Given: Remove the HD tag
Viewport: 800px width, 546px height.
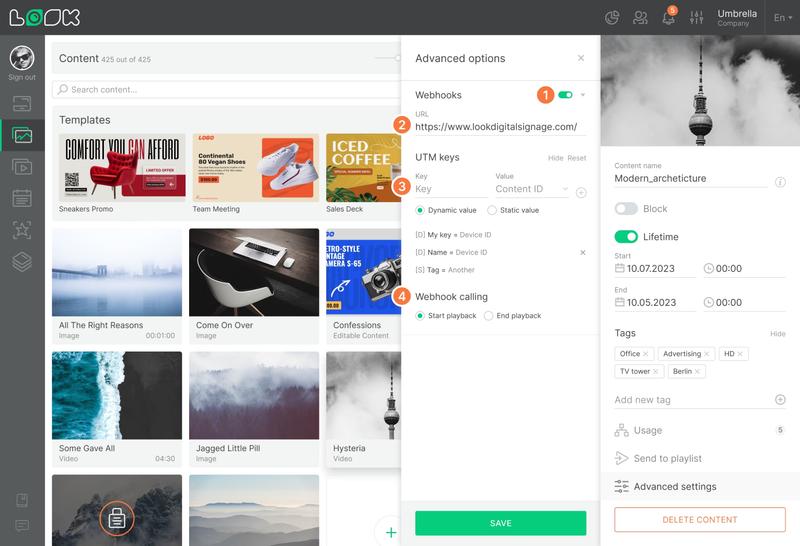Looking at the screenshot, I should coord(740,354).
